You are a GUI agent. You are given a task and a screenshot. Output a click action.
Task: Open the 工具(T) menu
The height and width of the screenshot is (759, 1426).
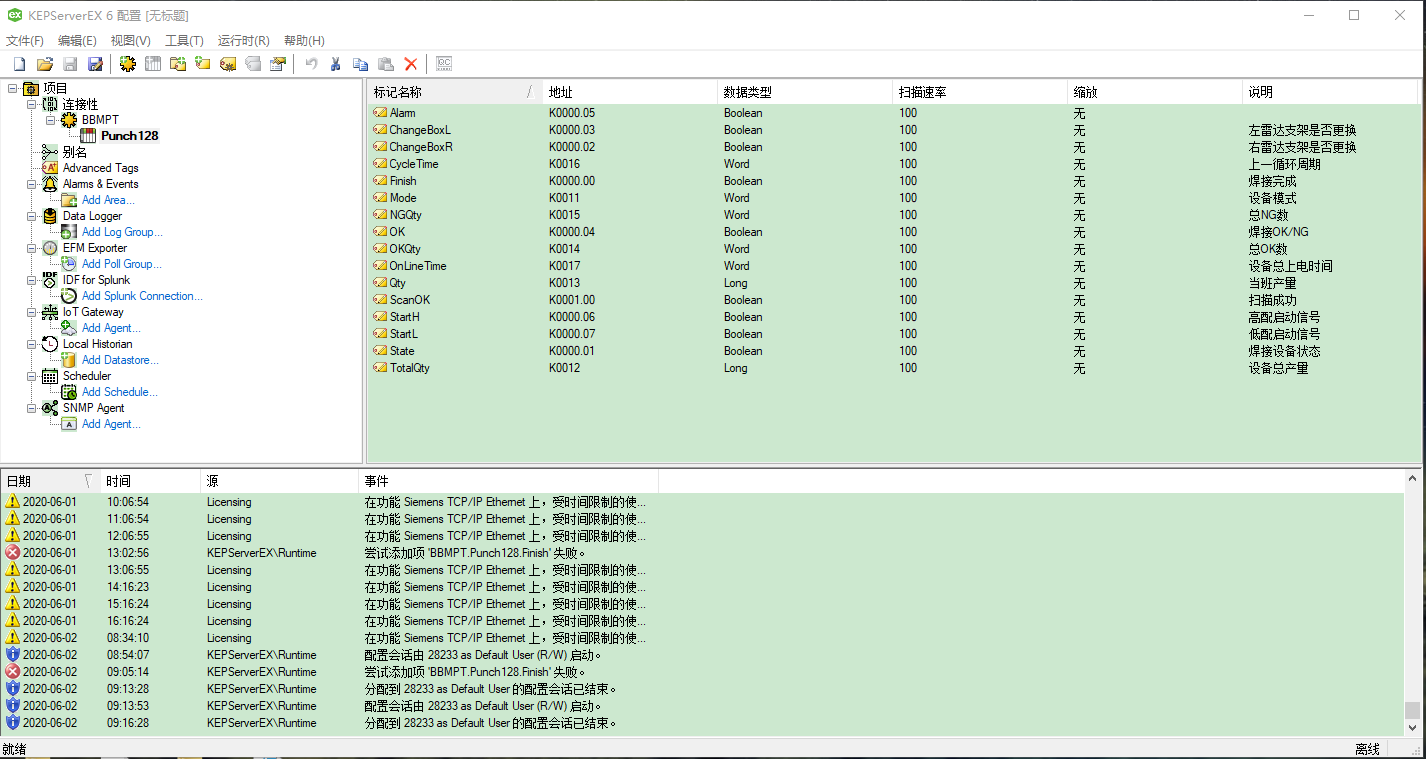(184, 41)
